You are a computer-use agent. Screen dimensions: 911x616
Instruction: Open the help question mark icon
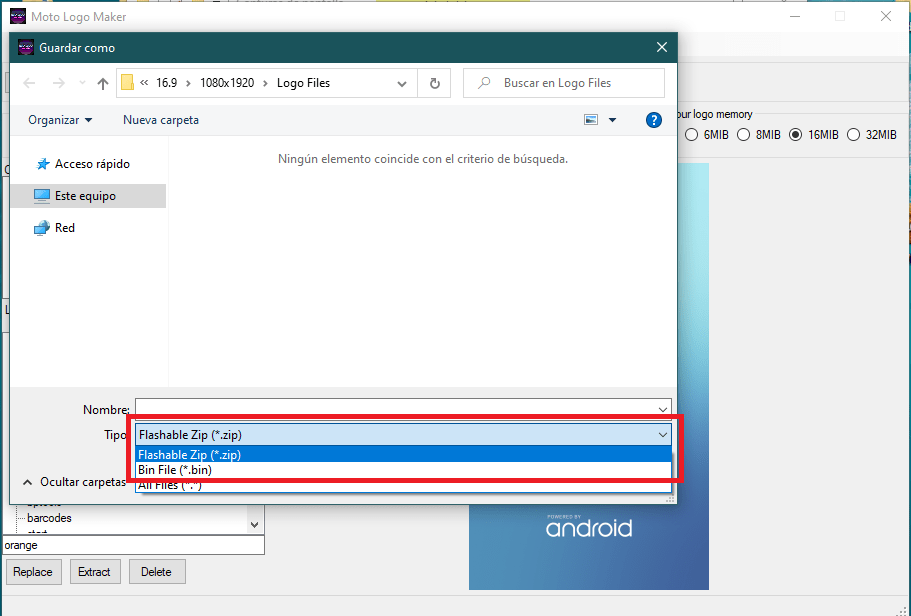pyautogui.click(x=654, y=120)
